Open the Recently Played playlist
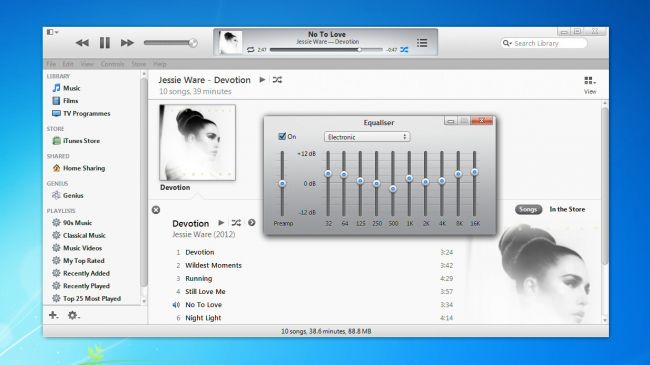This screenshot has height=365, width=650. click(81, 286)
